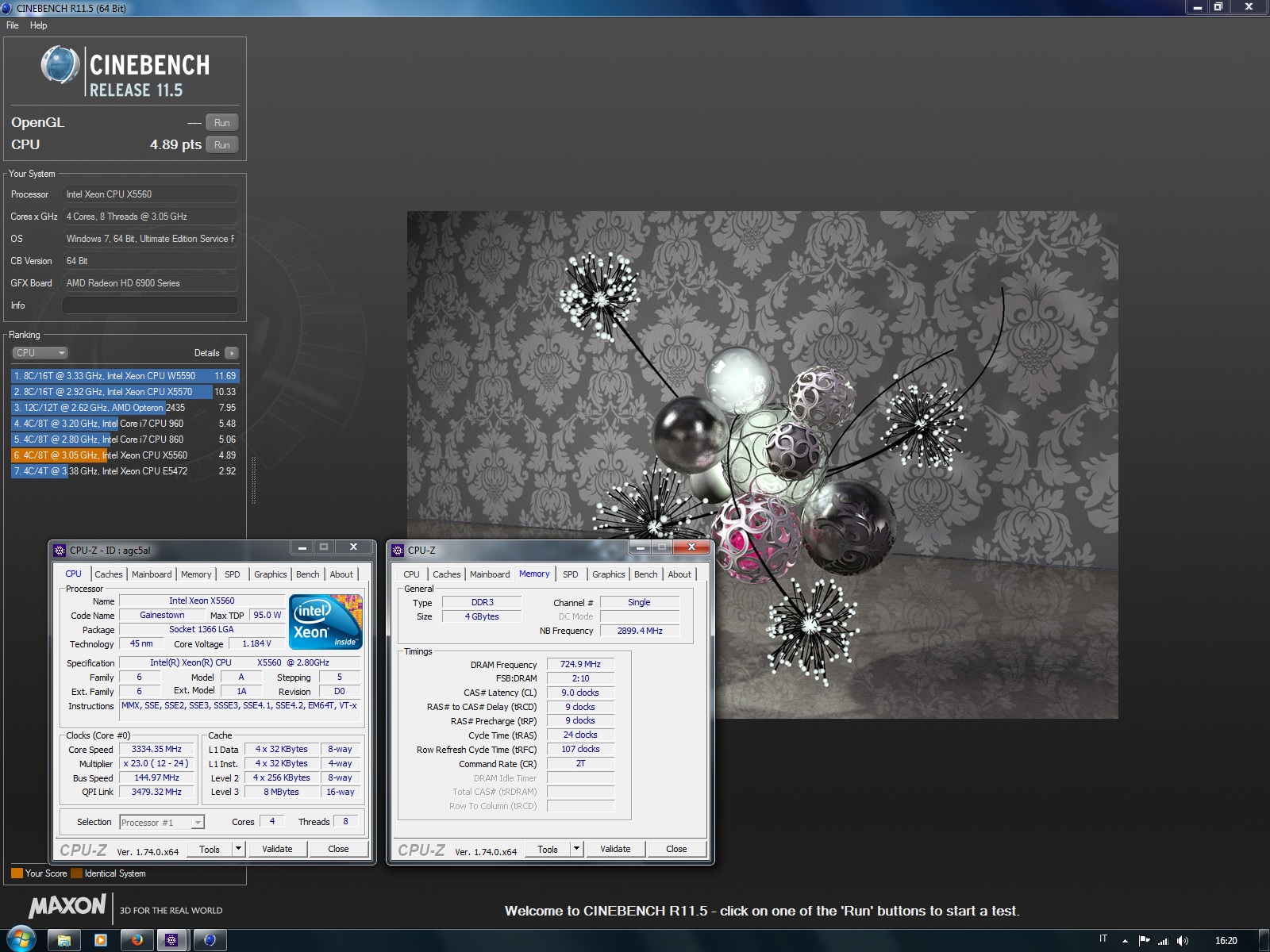Open Caches tab in right CPU-Z
The height and width of the screenshot is (952, 1270).
click(x=447, y=574)
